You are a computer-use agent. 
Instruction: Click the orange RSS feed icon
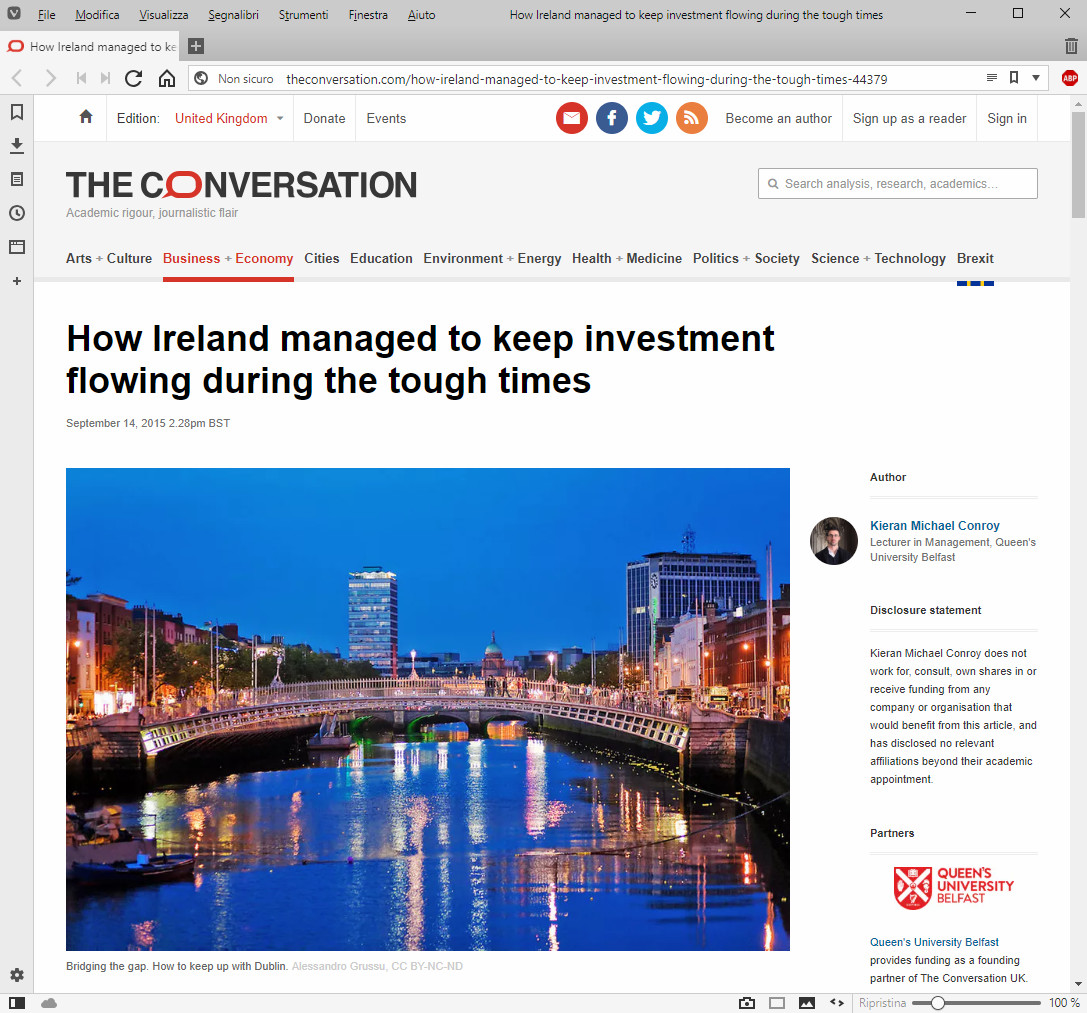pos(692,119)
